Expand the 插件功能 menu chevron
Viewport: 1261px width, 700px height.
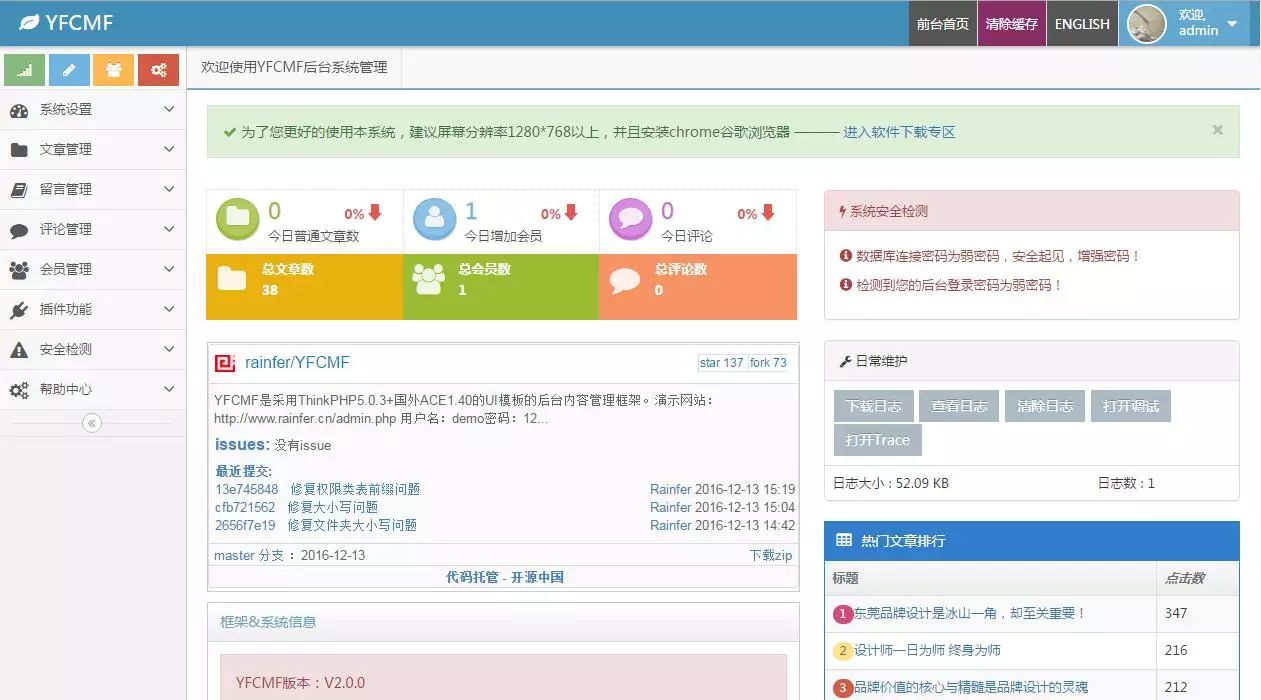pyautogui.click(x=169, y=309)
